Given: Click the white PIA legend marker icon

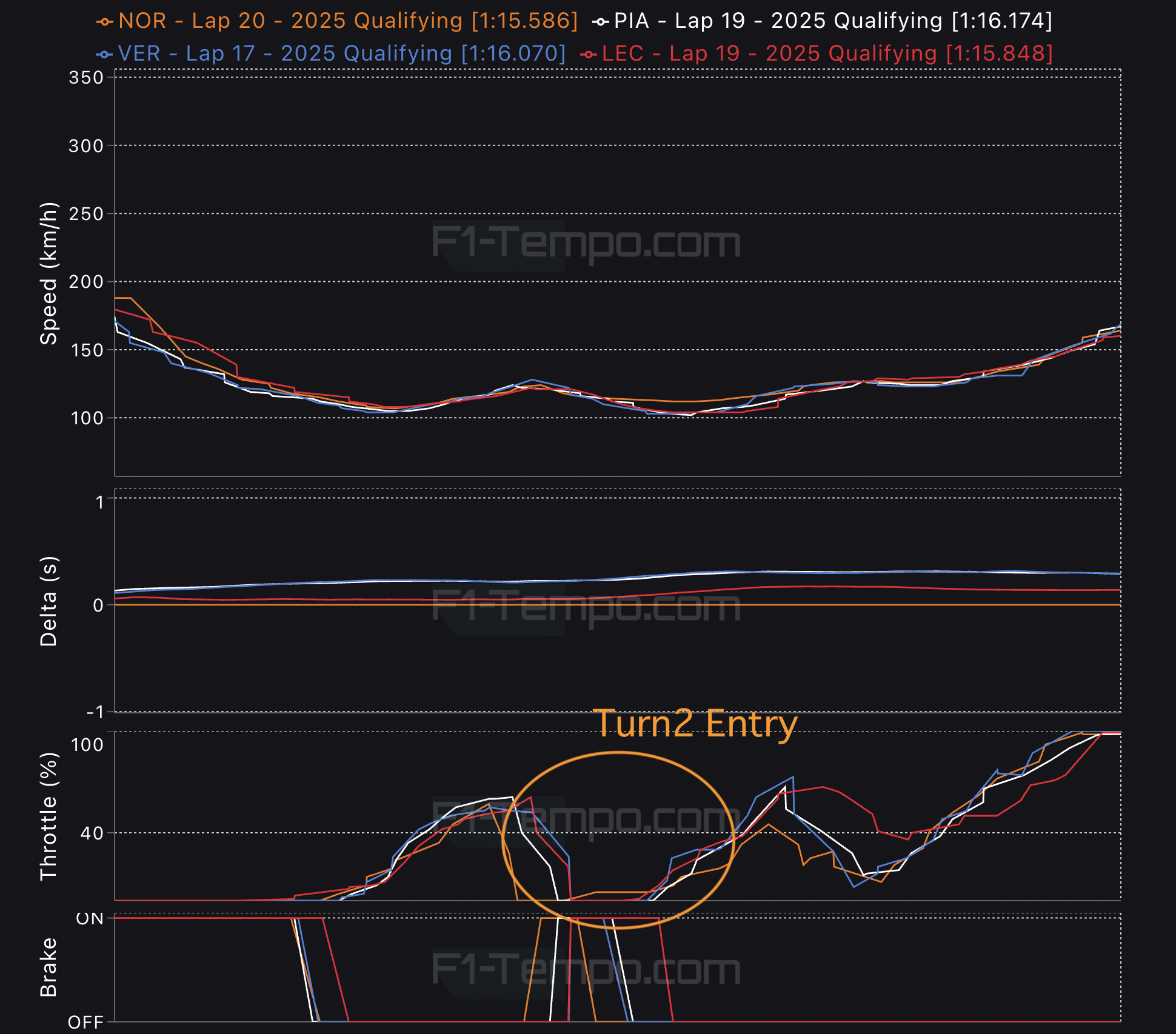Looking at the screenshot, I should point(600,22).
